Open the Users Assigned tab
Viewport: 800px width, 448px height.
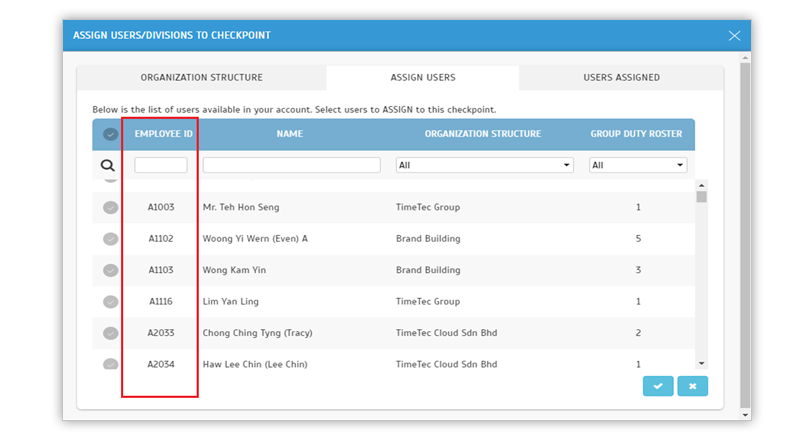(621, 78)
